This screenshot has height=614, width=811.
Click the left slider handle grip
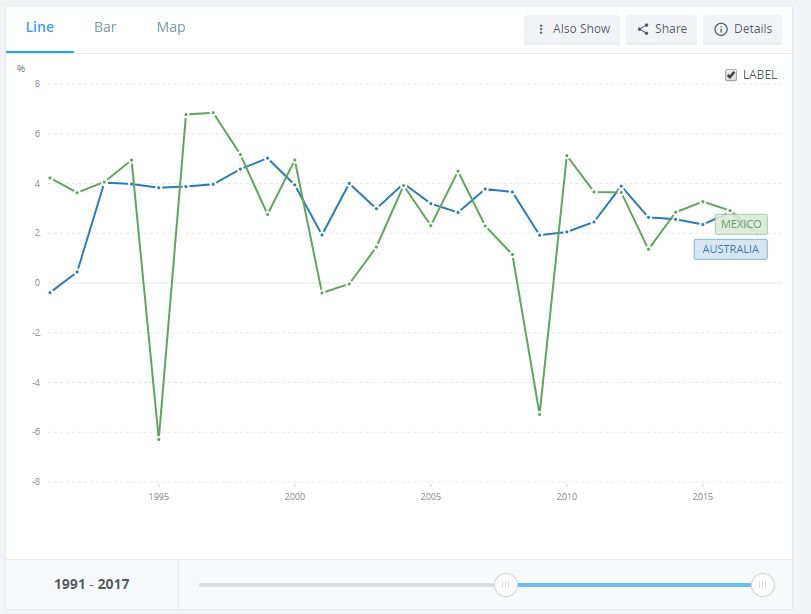coord(505,585)
